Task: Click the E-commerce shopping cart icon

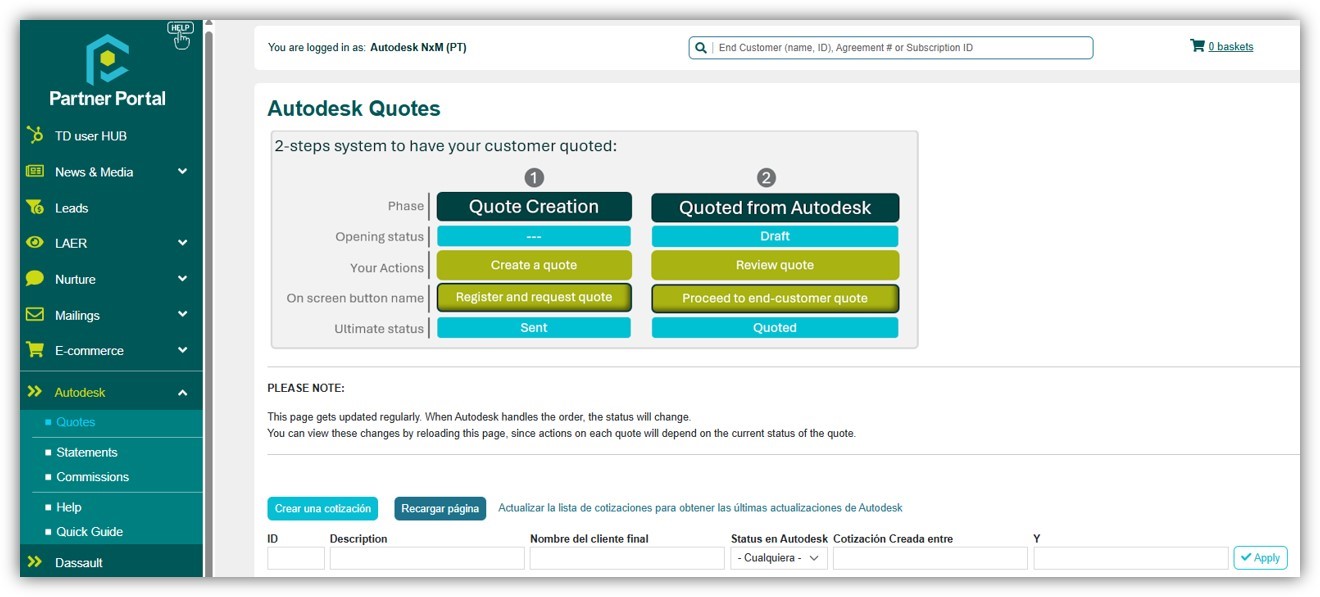Action: 35,350
